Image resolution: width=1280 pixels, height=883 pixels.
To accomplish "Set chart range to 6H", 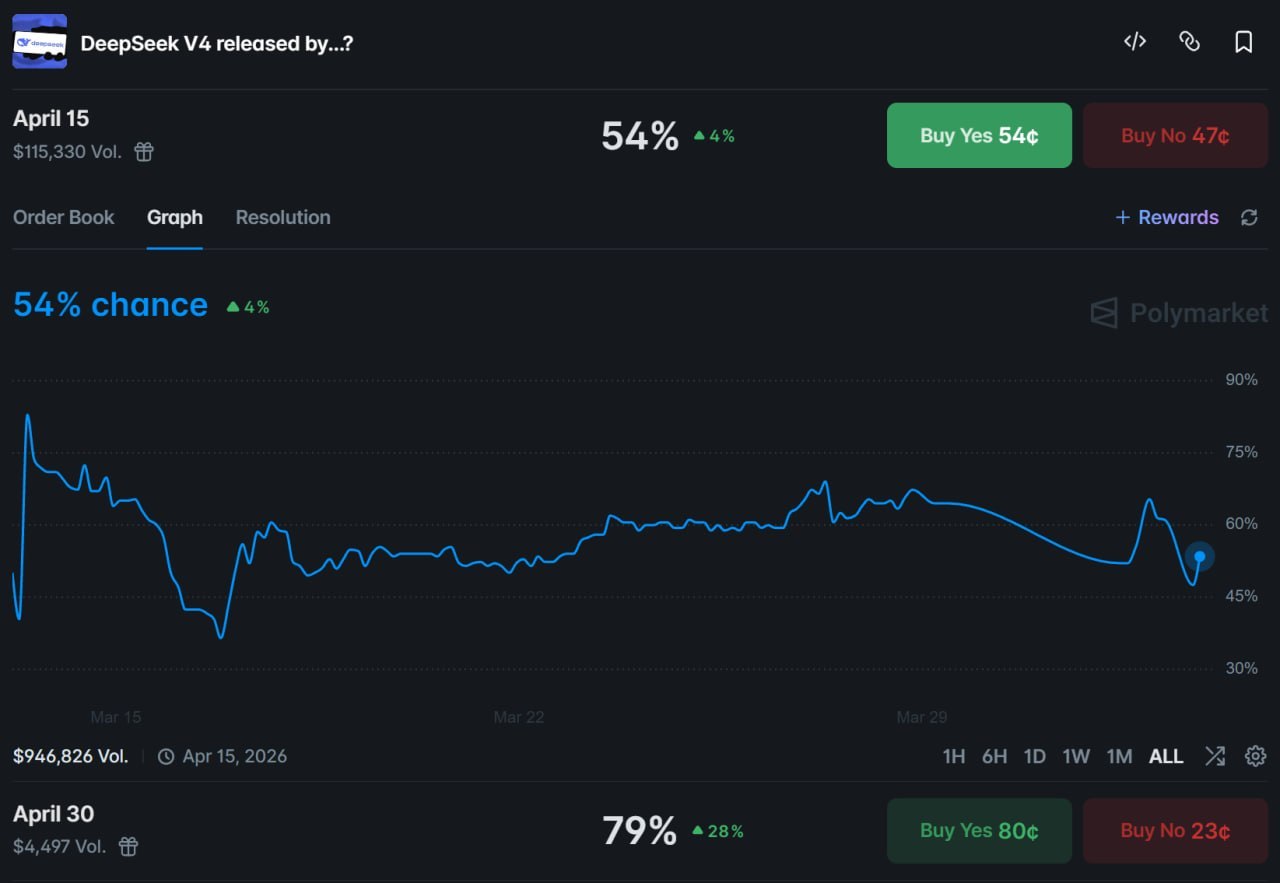I will pyautogui.click(x=994, y=757).
